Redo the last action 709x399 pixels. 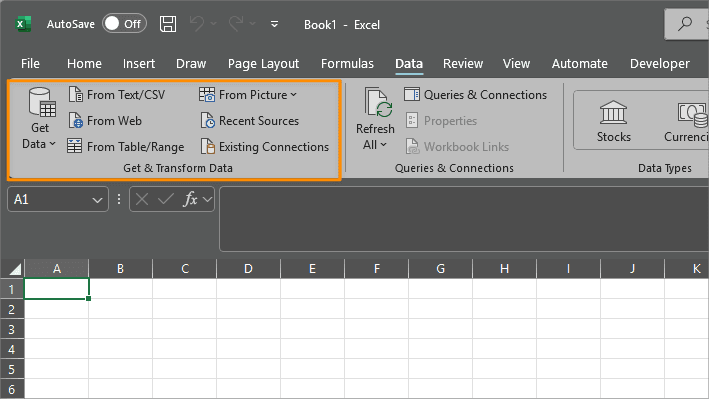point(236,24)
